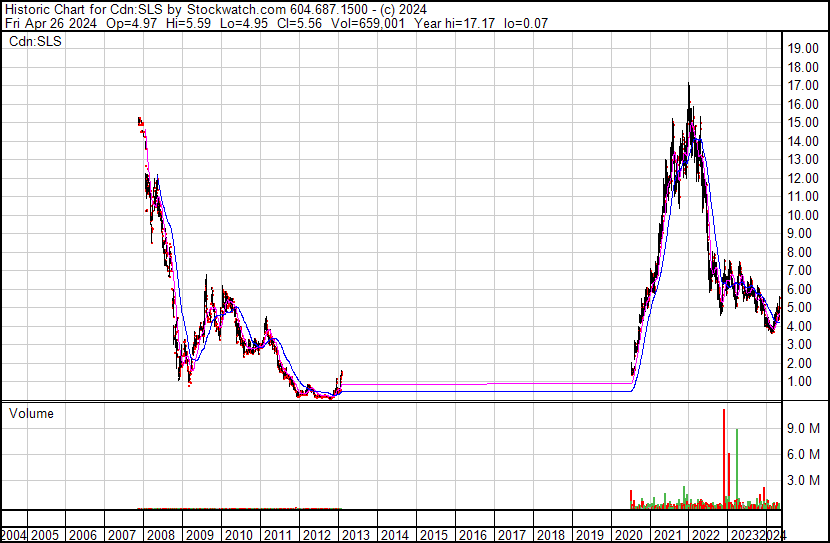Click the 'Hi=5.59' high value
Screen dimensions: 830x543
tap(188, 23)
